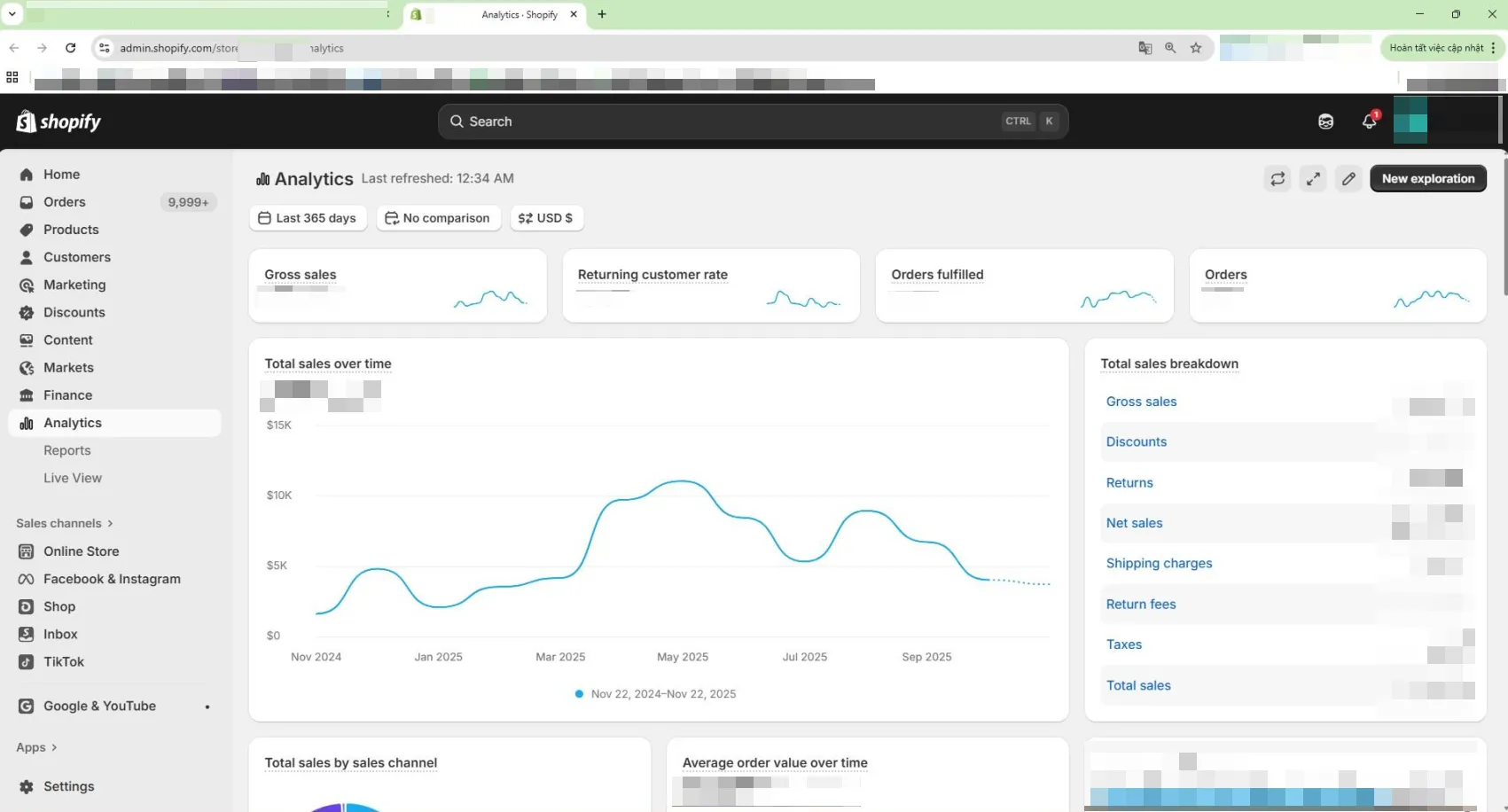Viewport: 1508px width, 812px height.
Task: Open the notifications bell
Action: click(x=1369, y=121)
